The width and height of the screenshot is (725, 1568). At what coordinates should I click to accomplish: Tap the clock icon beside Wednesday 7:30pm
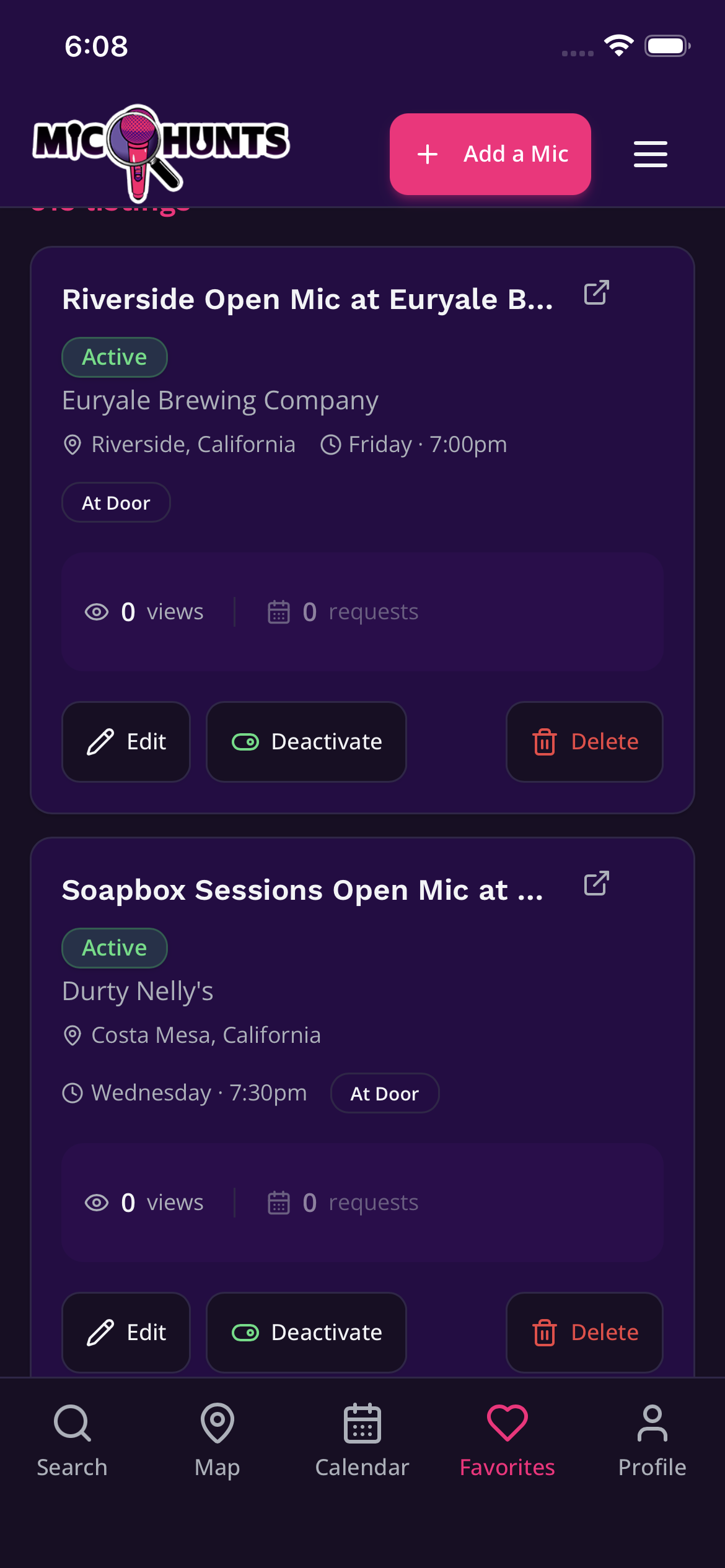72,1093
